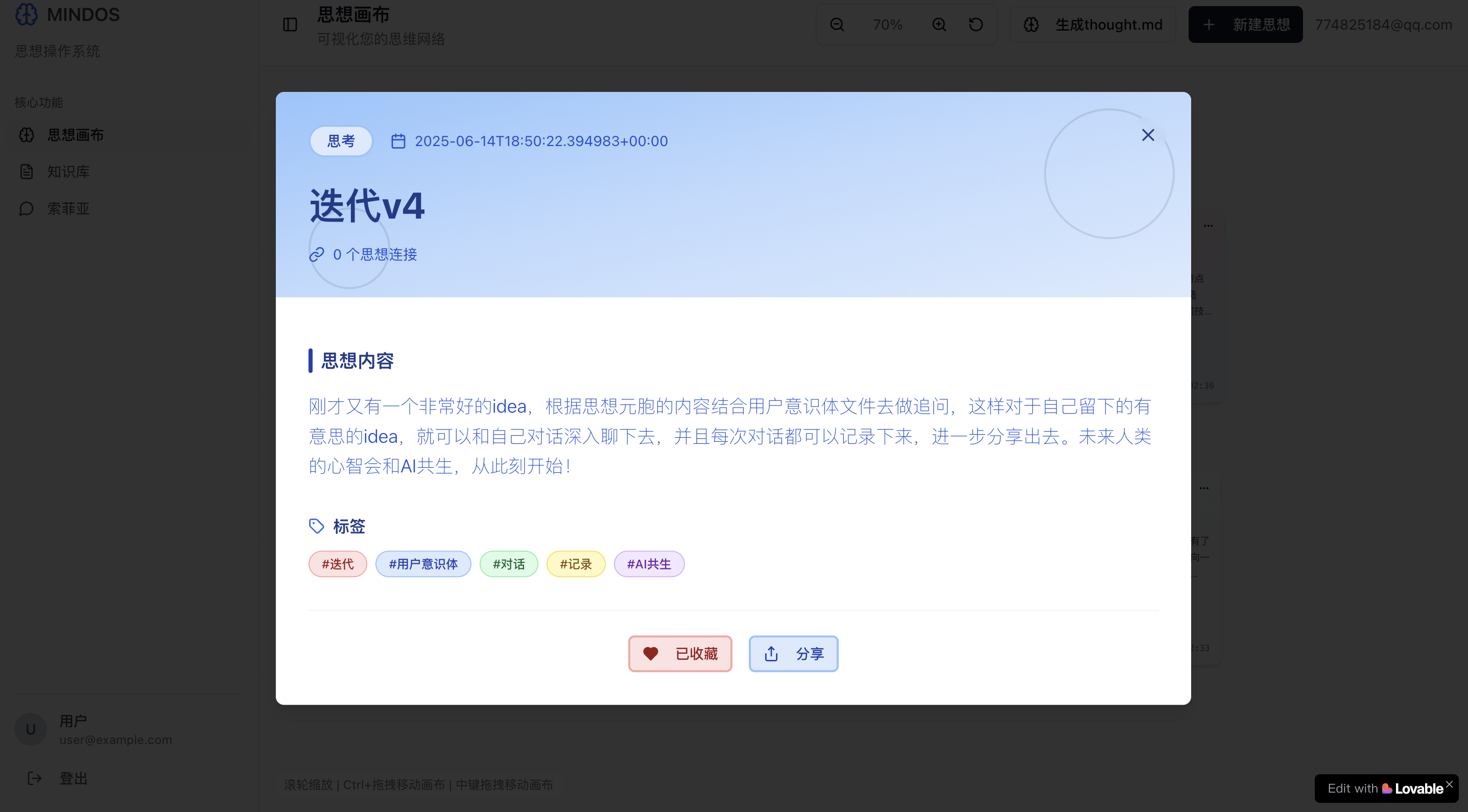Click the heart icon in 已收藏

[x=651, y=654]
